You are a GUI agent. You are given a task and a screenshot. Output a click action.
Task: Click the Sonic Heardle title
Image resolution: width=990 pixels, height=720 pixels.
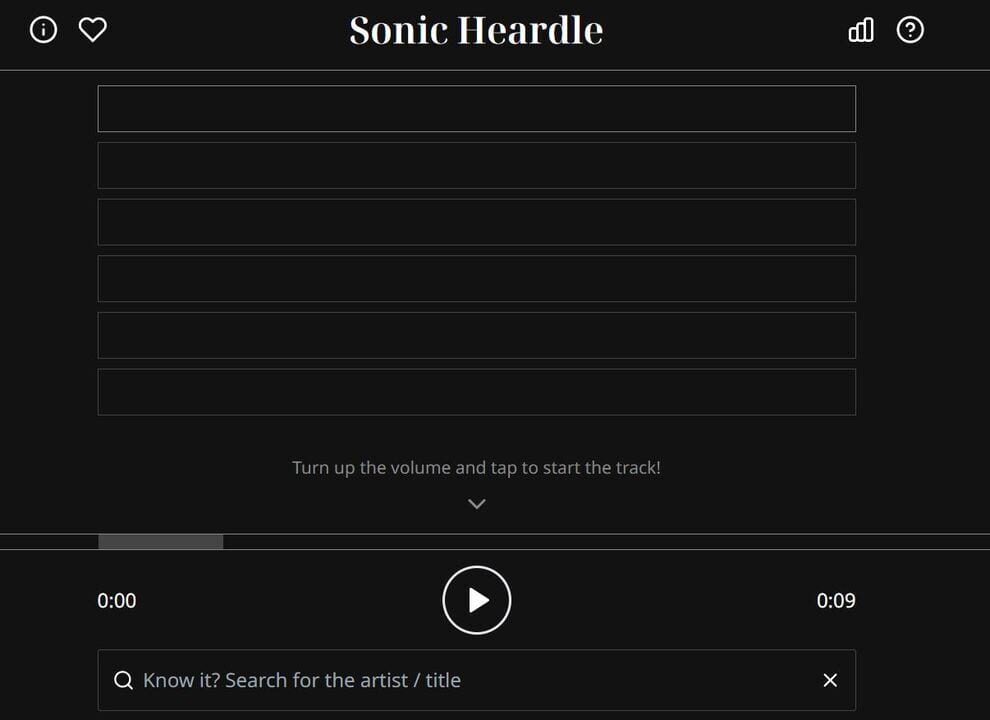coord(476,30)
